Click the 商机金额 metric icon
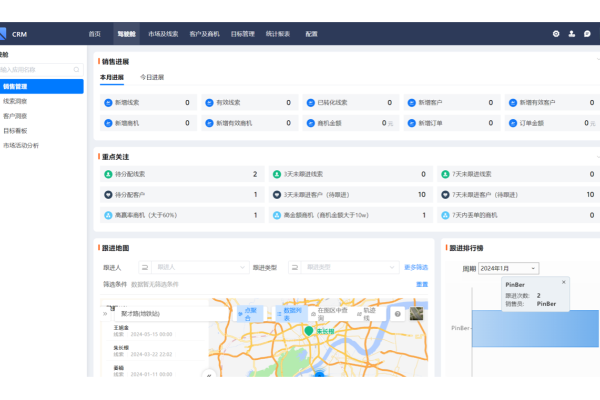 [311, 123]
